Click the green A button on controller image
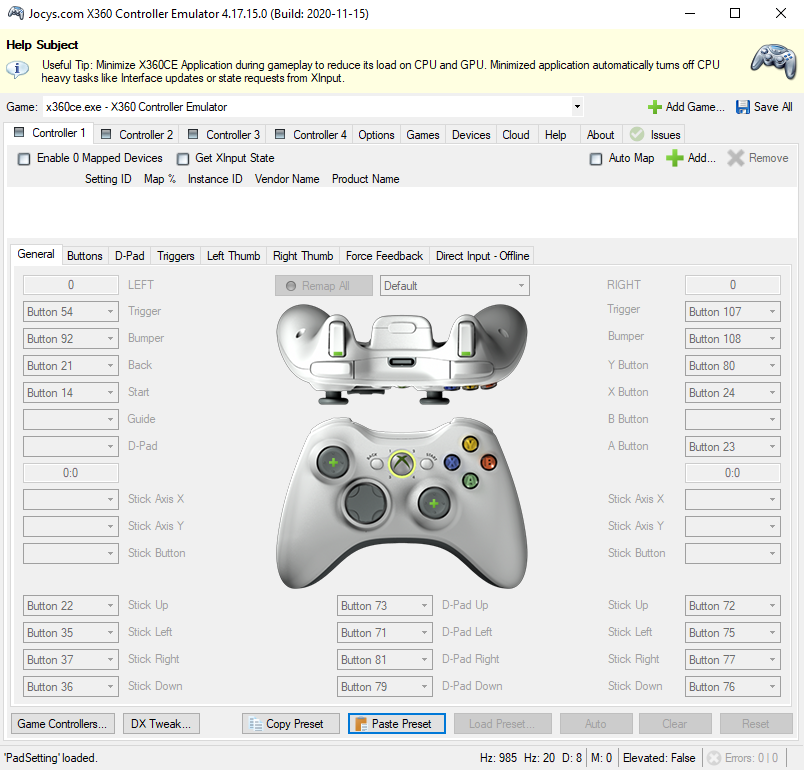Viewport: 804px width, 770px height. (470, 481)
